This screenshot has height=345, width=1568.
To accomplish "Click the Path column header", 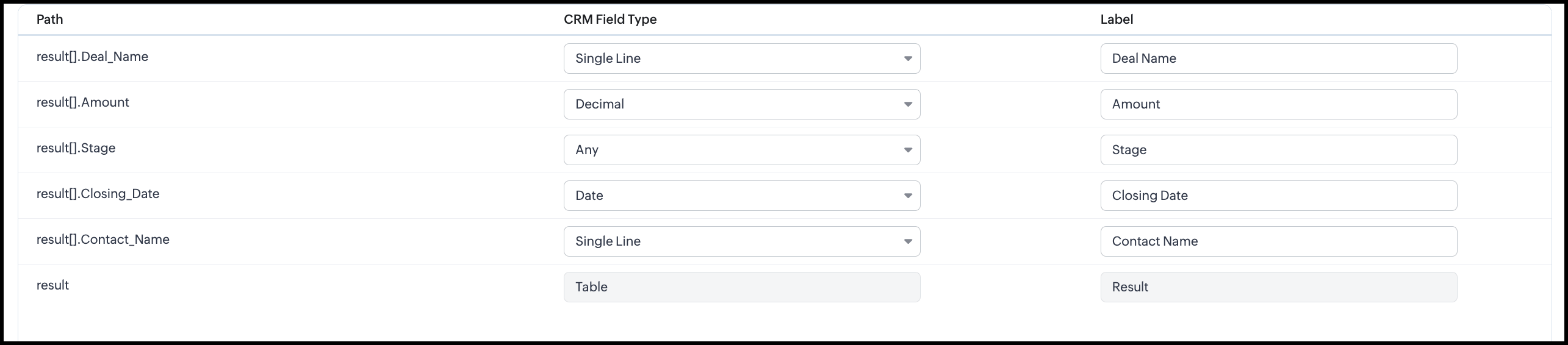I will click(49, 20).
